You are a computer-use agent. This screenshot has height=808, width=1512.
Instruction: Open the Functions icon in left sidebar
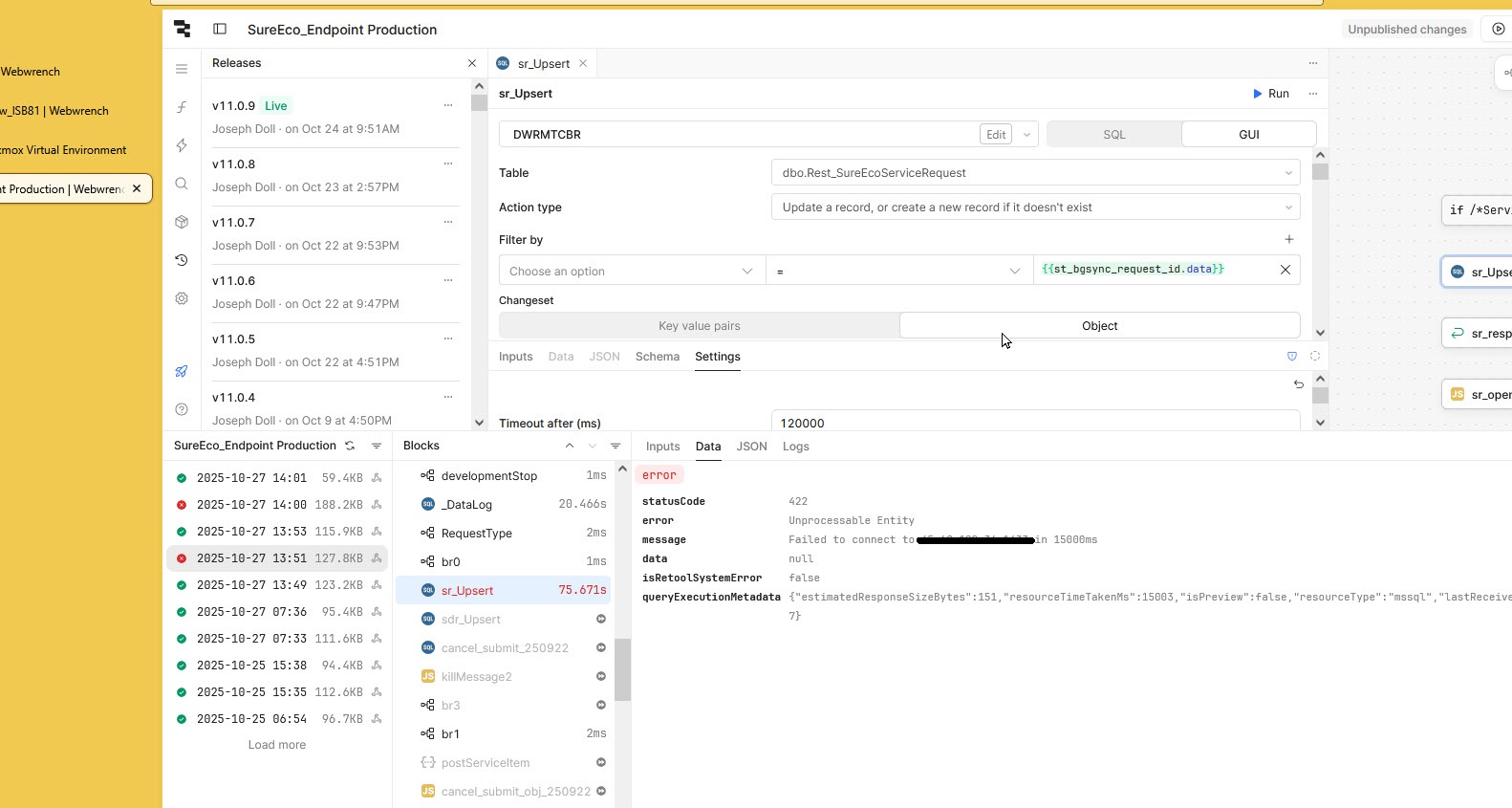(x=182, y=107)
